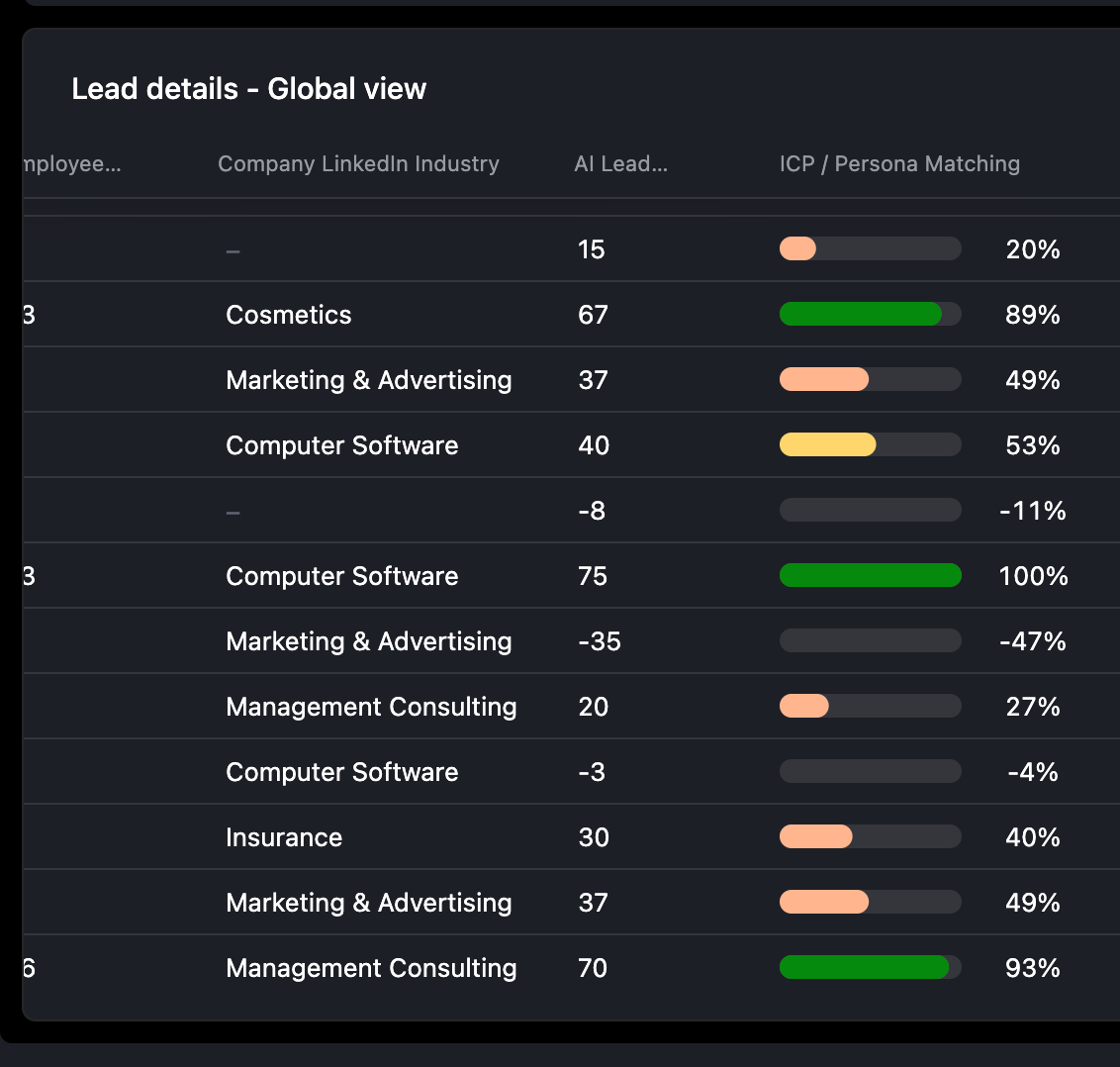Click the full green 100% match bar

click(x=870, y=576)
